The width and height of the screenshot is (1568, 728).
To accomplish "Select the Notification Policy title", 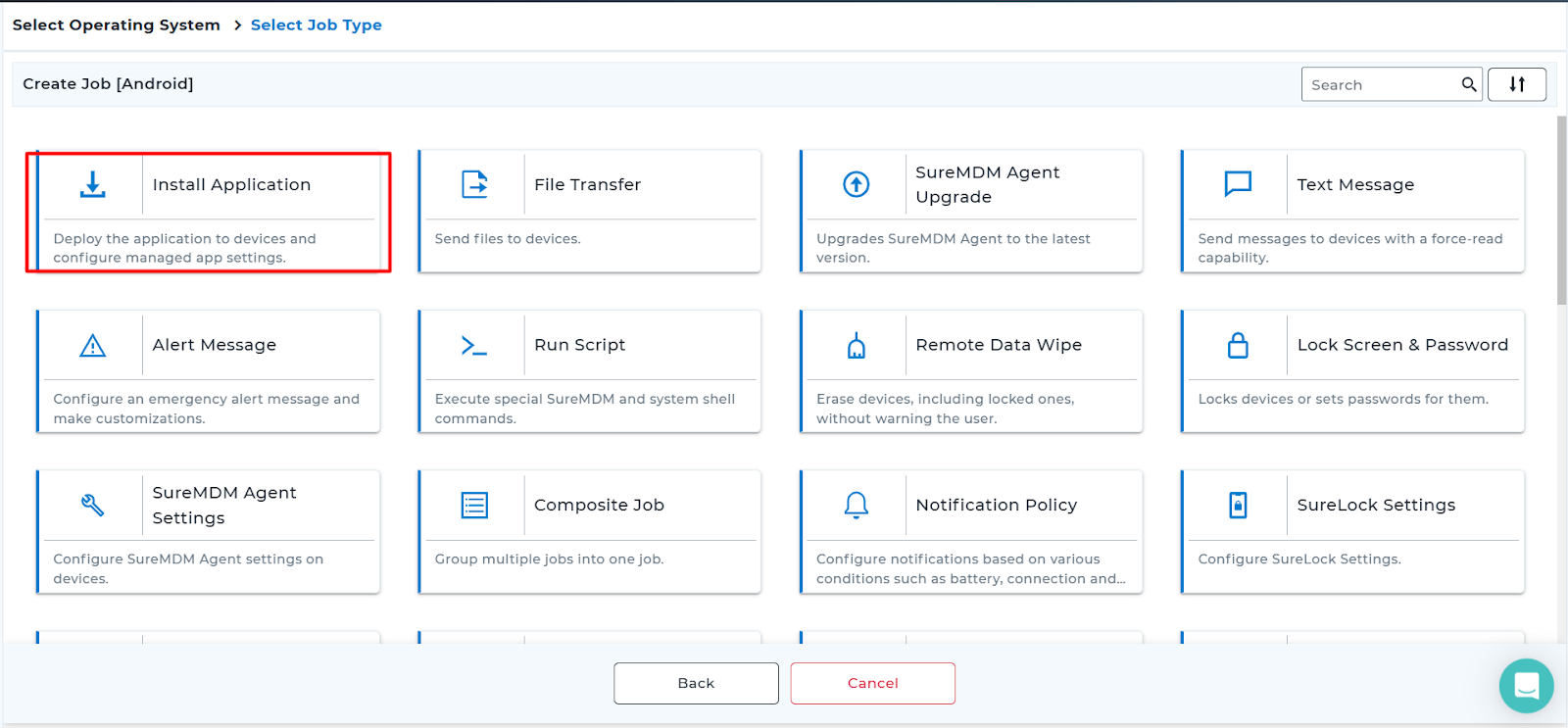I will point(996,505).
